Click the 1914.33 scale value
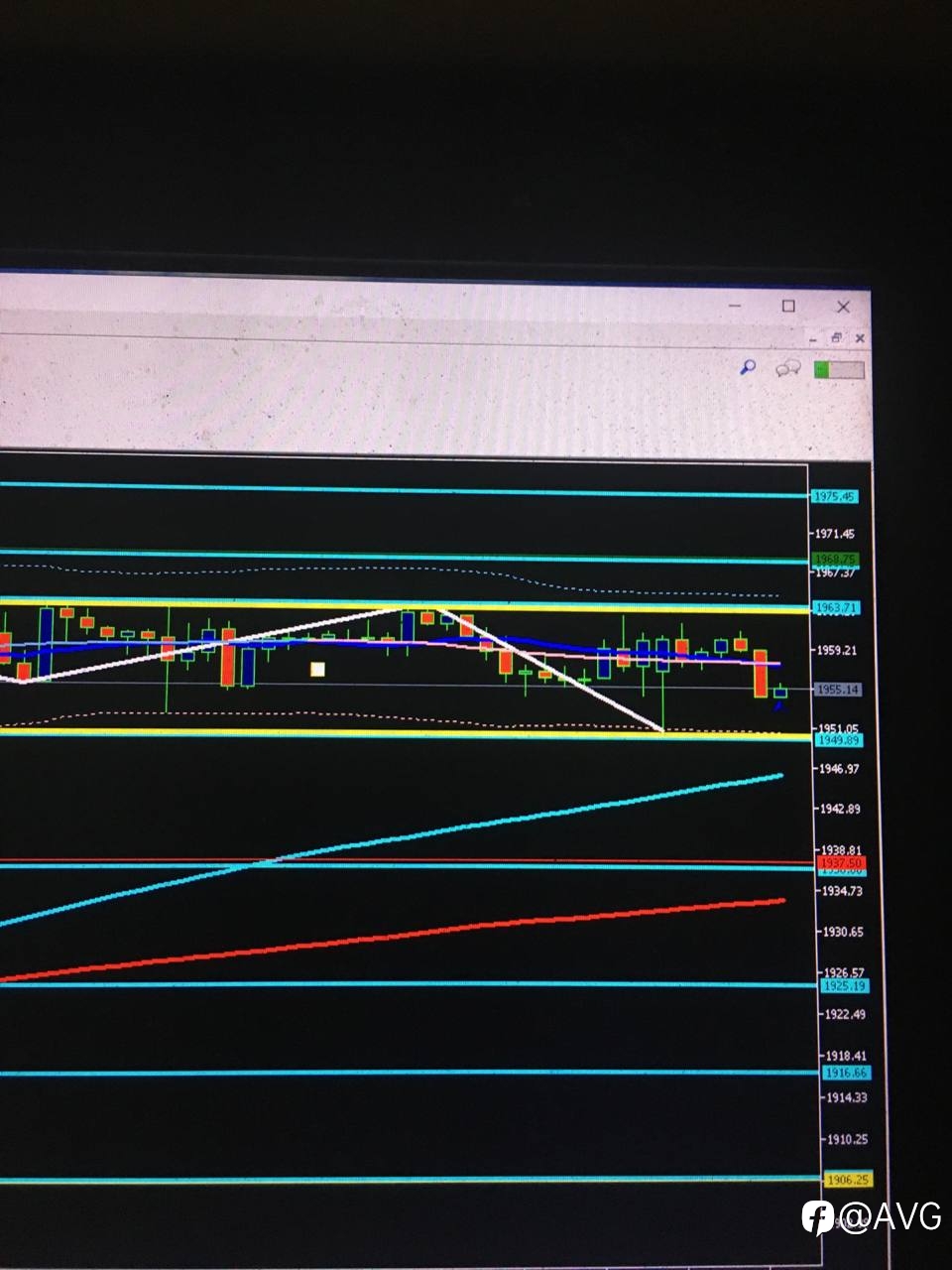Viewport: 952px width, 1270px height. [x=848, y=1097]
